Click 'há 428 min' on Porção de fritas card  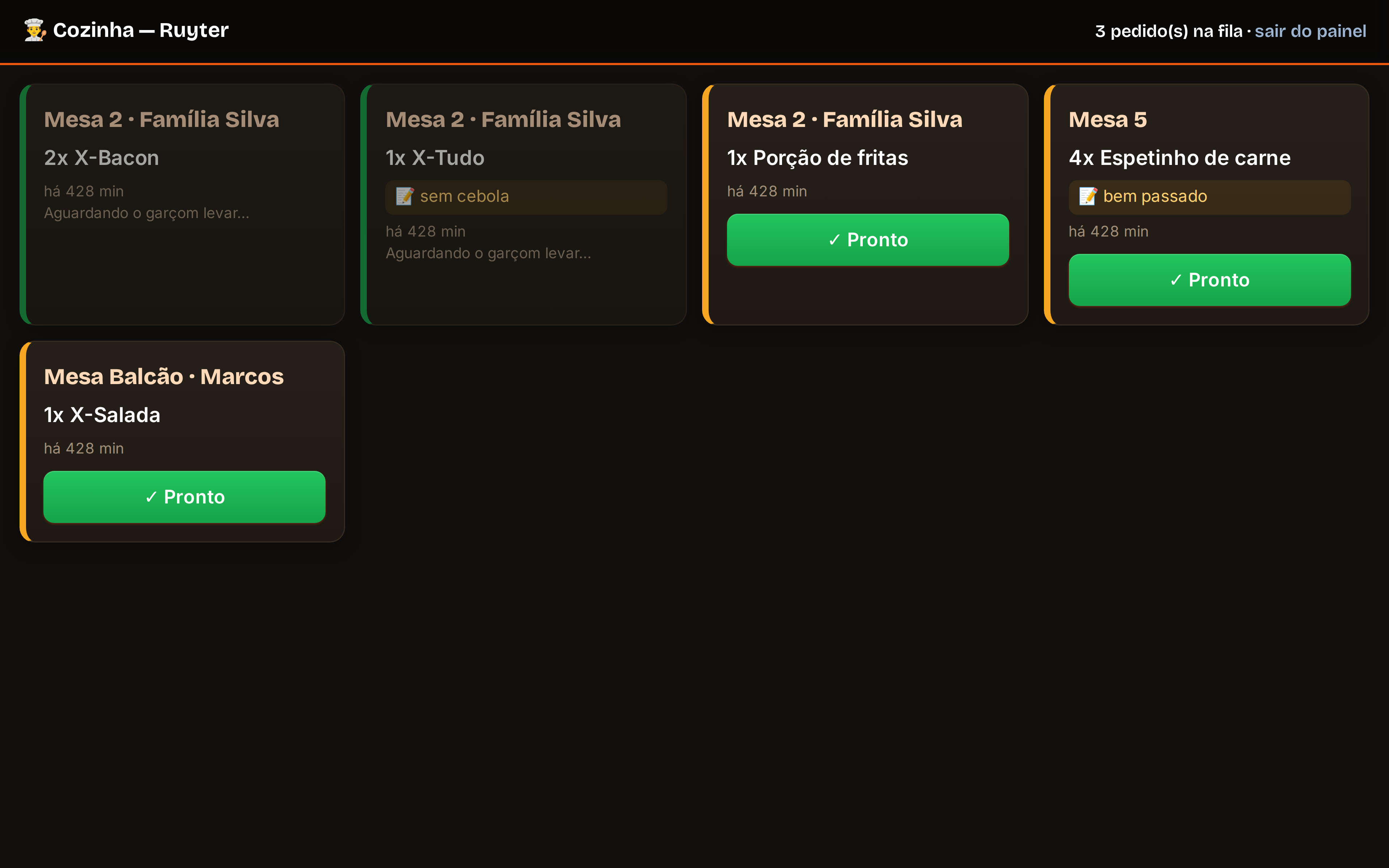point(767,191)
